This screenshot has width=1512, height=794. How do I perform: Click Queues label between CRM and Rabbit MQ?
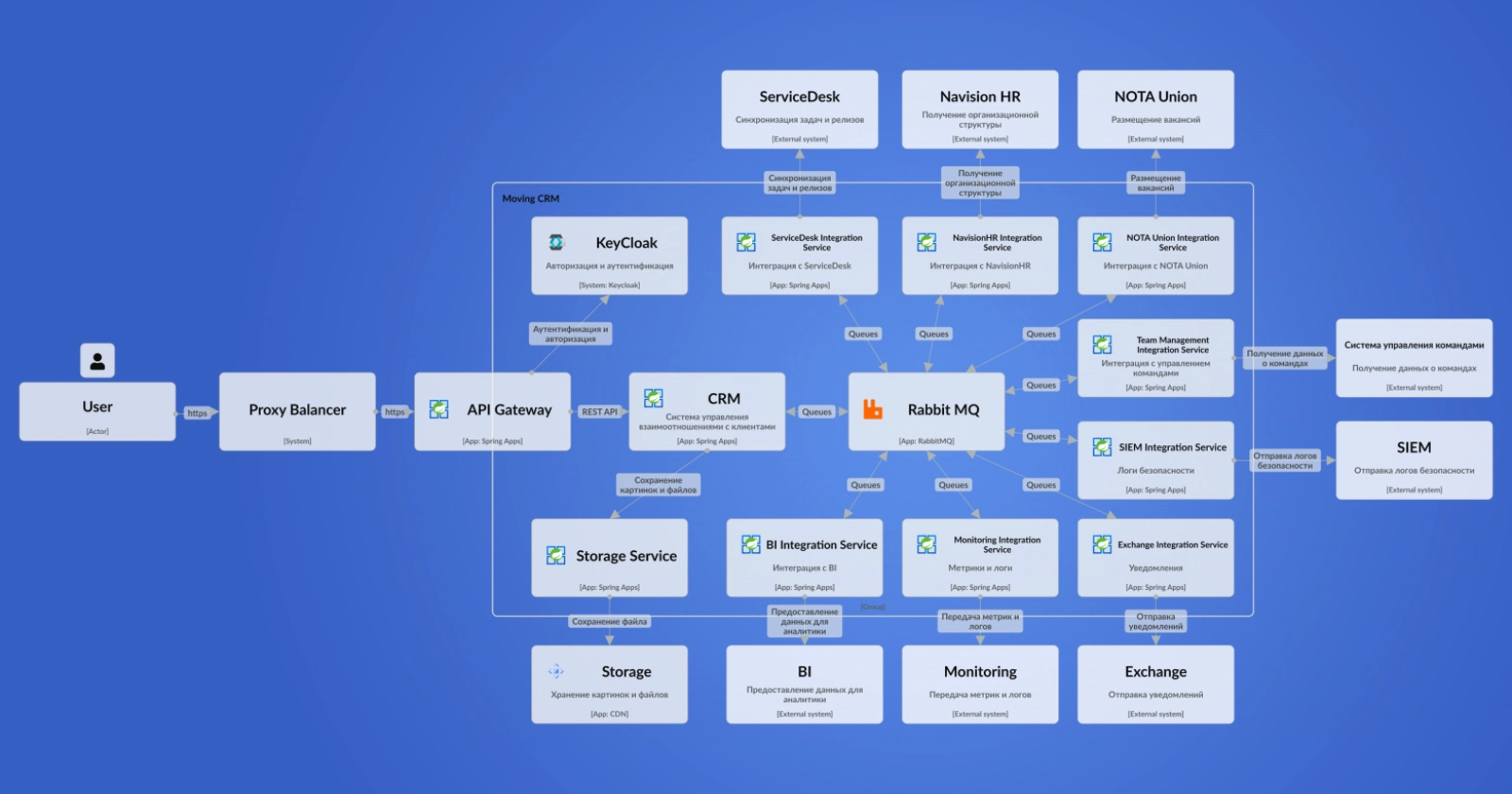(x=816, y=412)
